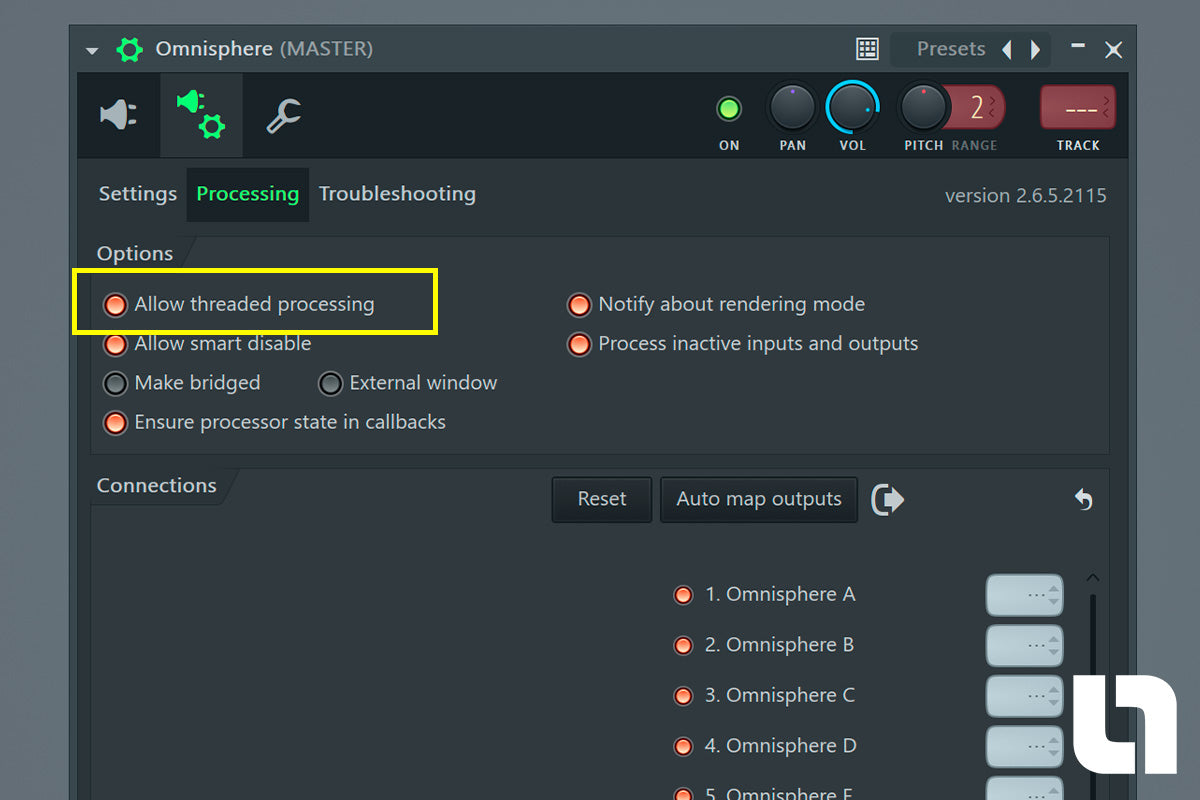Select next preset arrow
This screenshot has height=800, width=1200.
tap(1035, 49)
